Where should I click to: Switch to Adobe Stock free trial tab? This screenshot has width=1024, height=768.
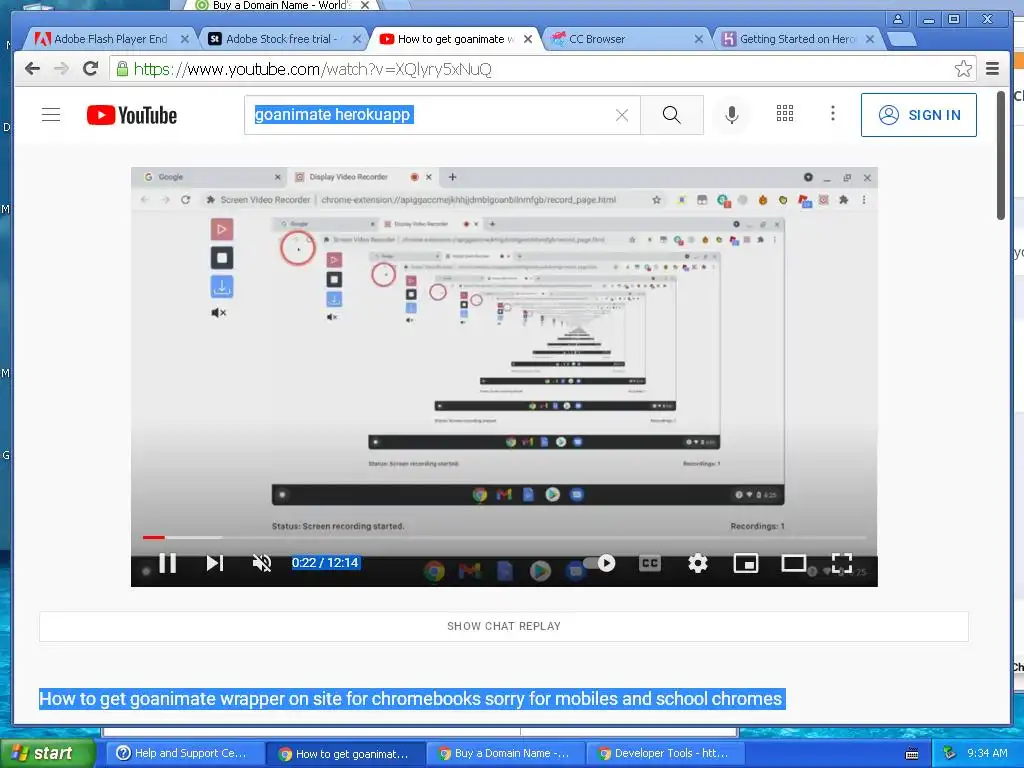point(281,39)
